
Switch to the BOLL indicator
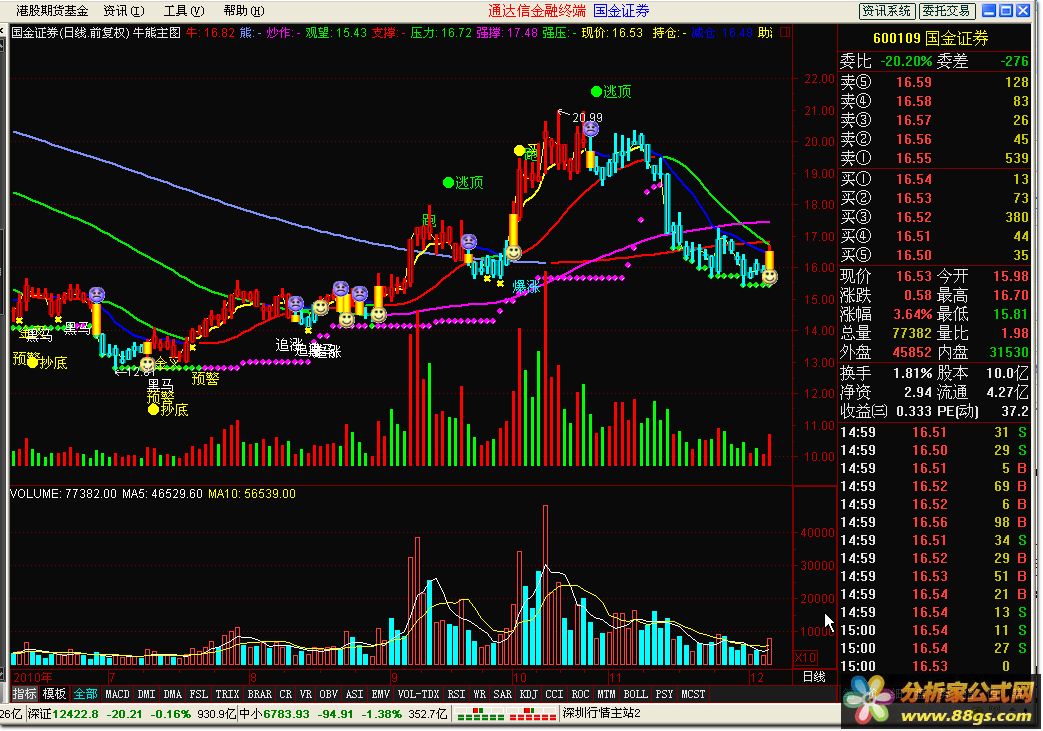click(x=635, y=694)
